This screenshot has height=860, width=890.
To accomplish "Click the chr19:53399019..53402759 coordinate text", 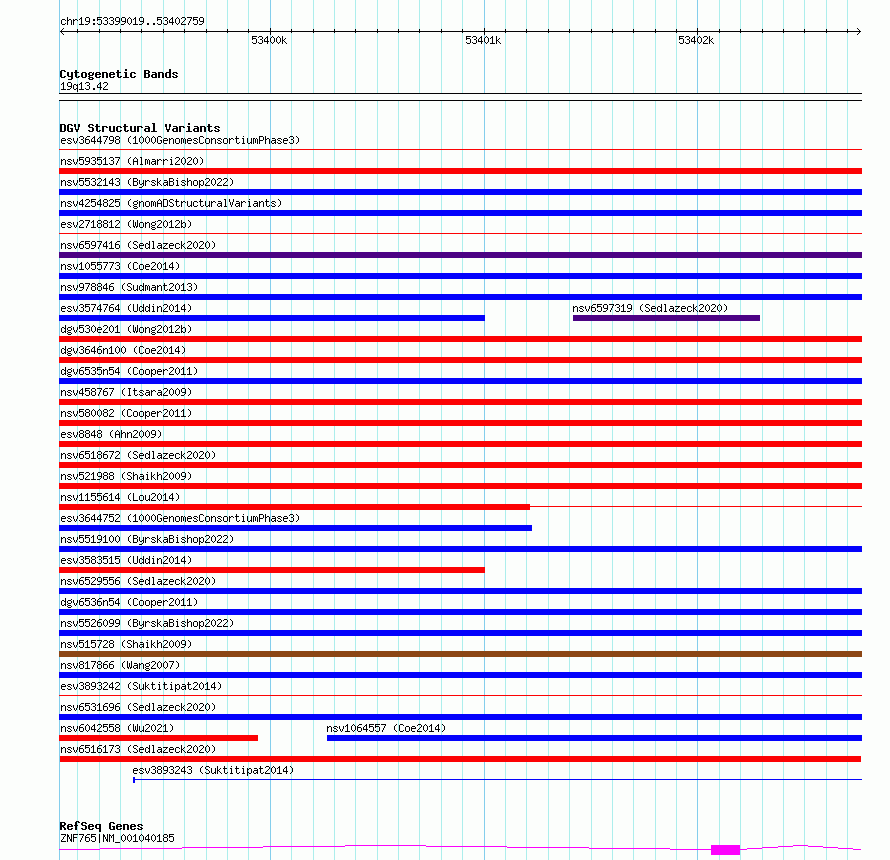I will (x=132, y=22).
